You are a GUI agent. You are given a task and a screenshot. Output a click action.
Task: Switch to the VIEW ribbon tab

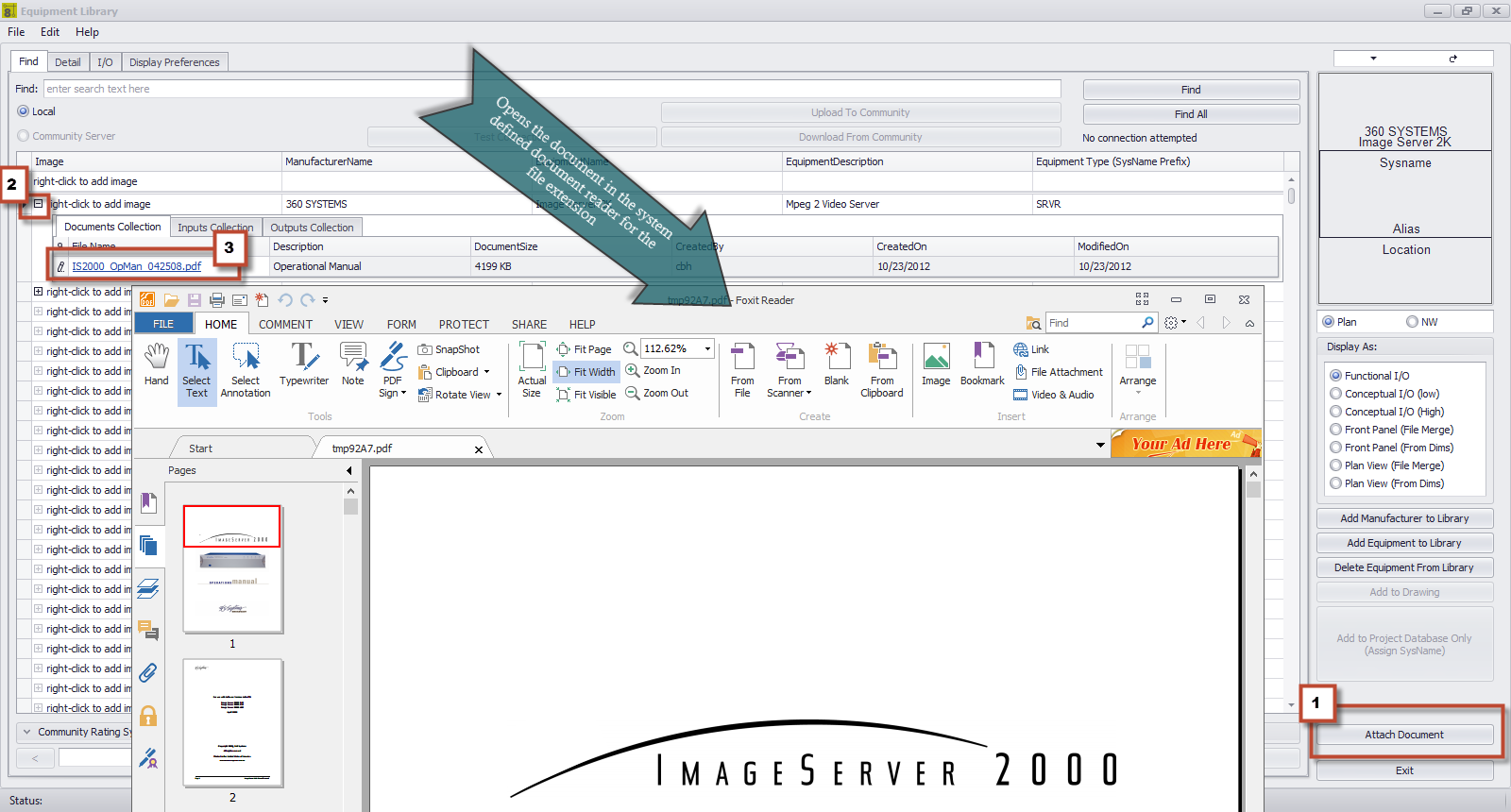coord(348,324)
